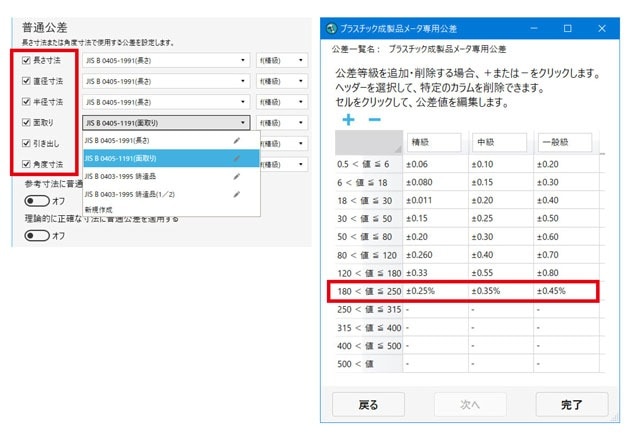Viewport: 640px width, 435px height.
Task: Click the minus icon to remove tolerance class
Action: [375, 119]
